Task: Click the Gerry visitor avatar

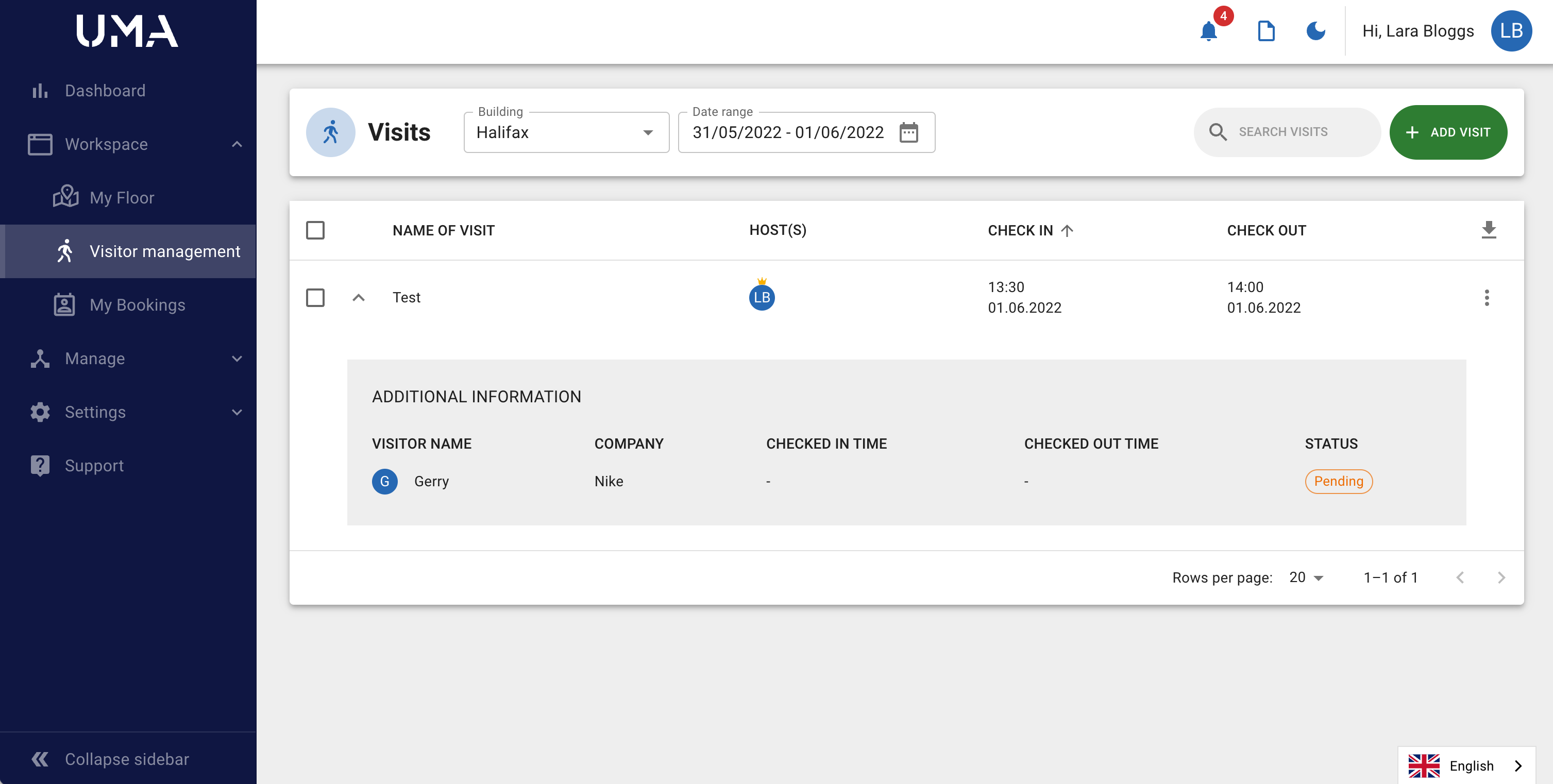Action: pos(384,482)
